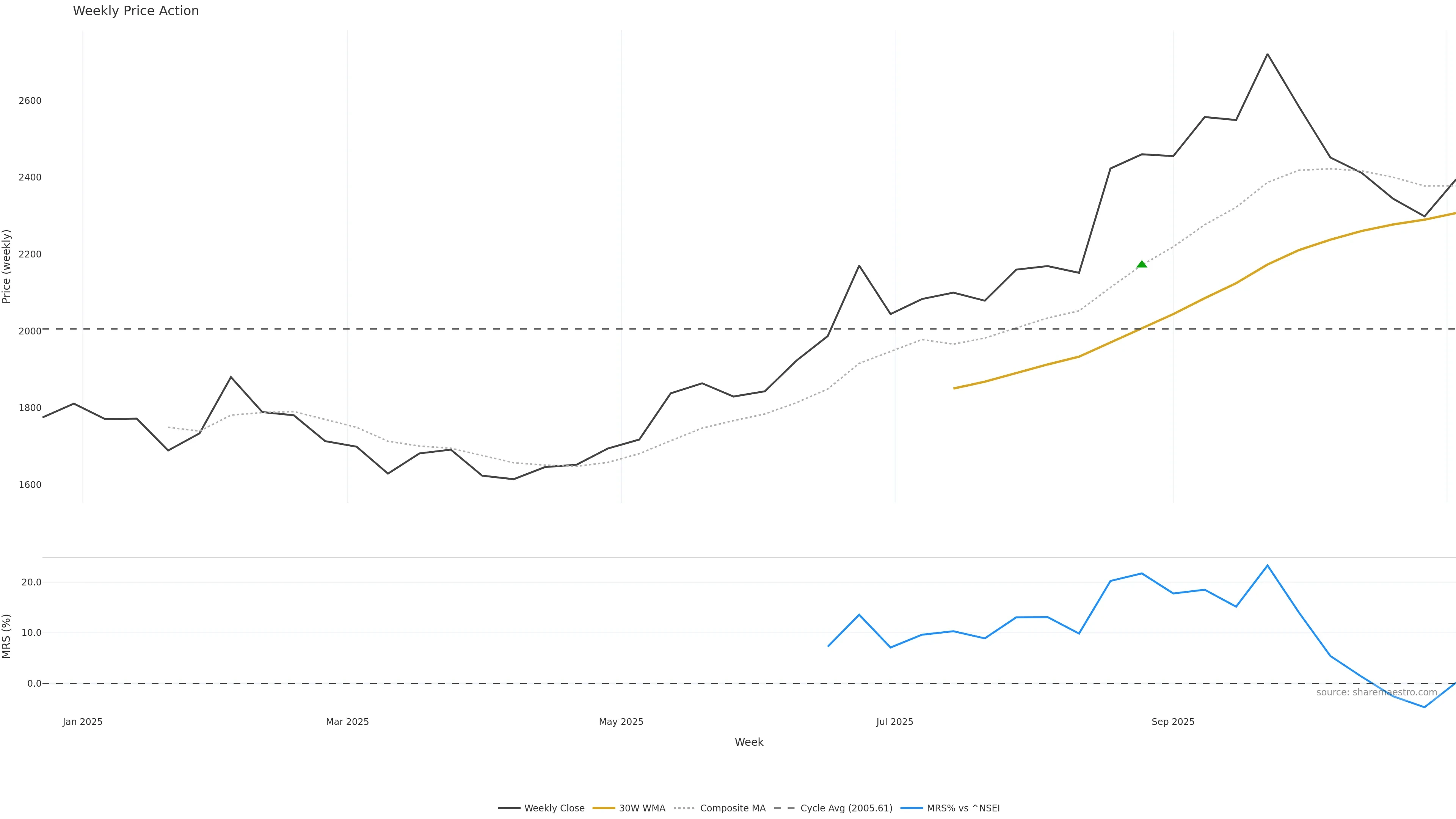Click the dotted Composite MA legend swatch
Screen dimensions: 1456x819
point(684,808)
